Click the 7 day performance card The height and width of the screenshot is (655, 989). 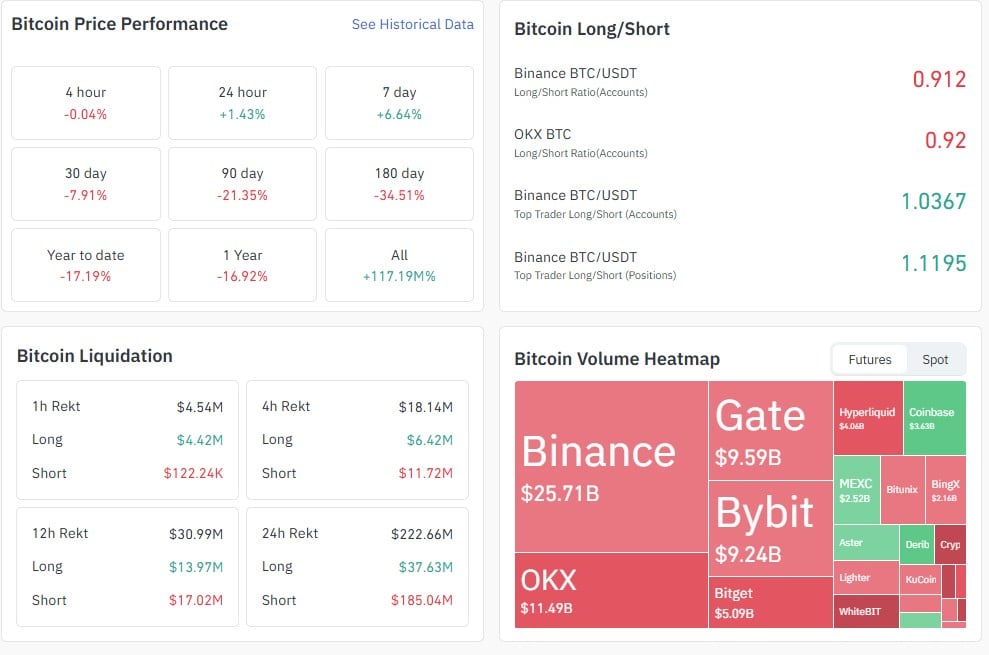coord(399,103)
